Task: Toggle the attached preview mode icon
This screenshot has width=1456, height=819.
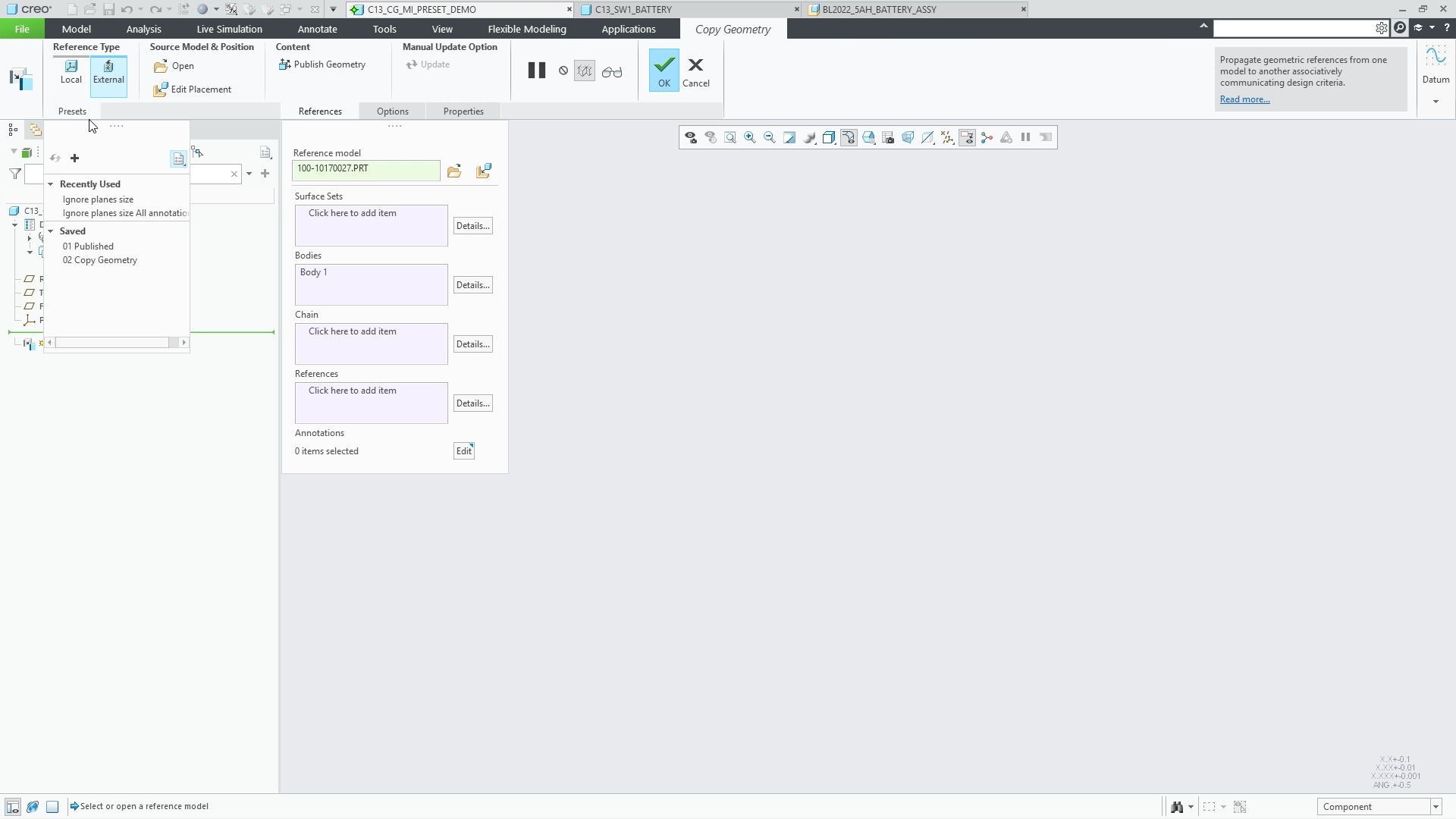Action: pos(585,71)
